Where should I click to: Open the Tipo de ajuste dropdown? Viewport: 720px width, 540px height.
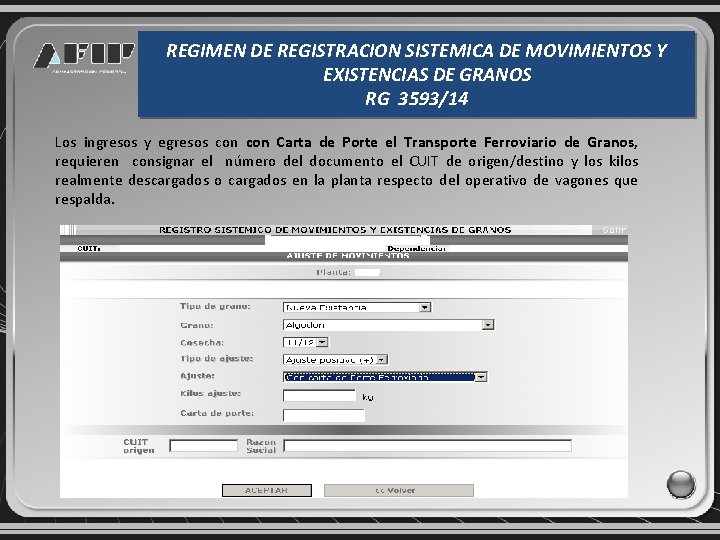[x=336, y=360]
